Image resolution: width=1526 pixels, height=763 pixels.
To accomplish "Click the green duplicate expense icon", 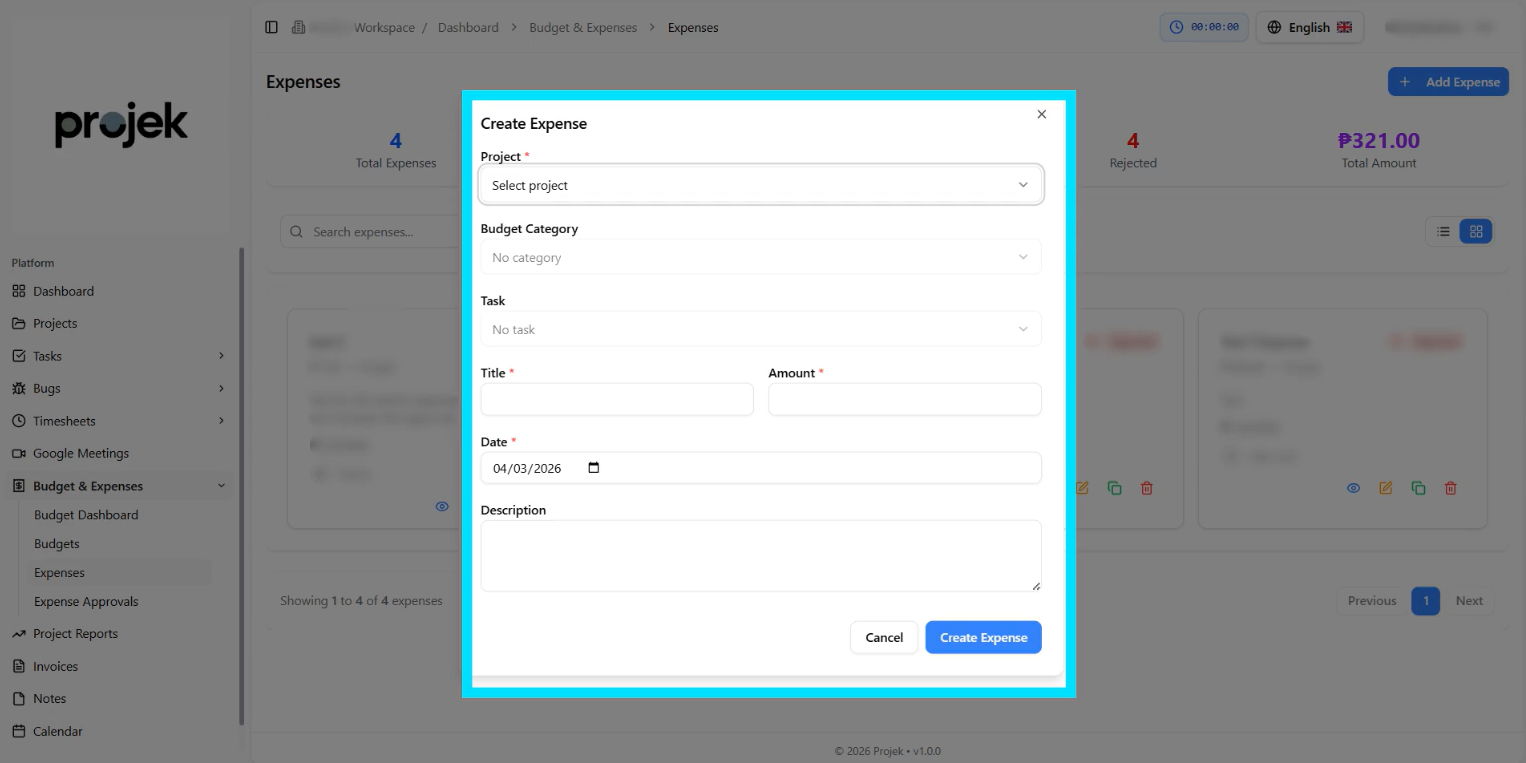I will (1418, 488).
